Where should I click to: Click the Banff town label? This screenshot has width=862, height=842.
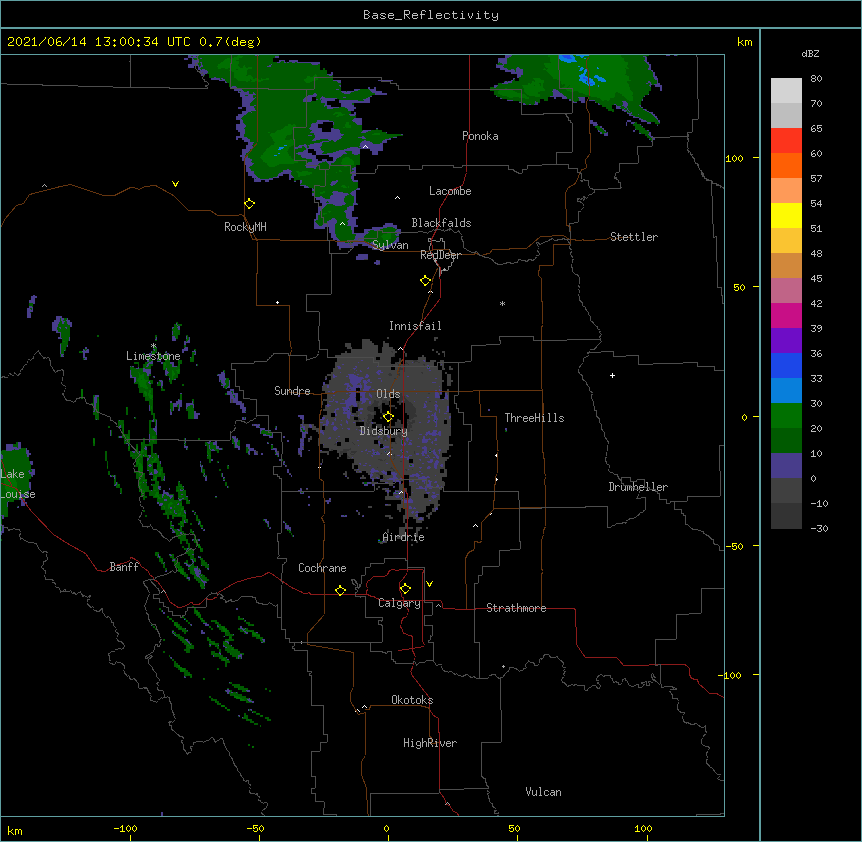pyautogui.click(x=124, y=567)
